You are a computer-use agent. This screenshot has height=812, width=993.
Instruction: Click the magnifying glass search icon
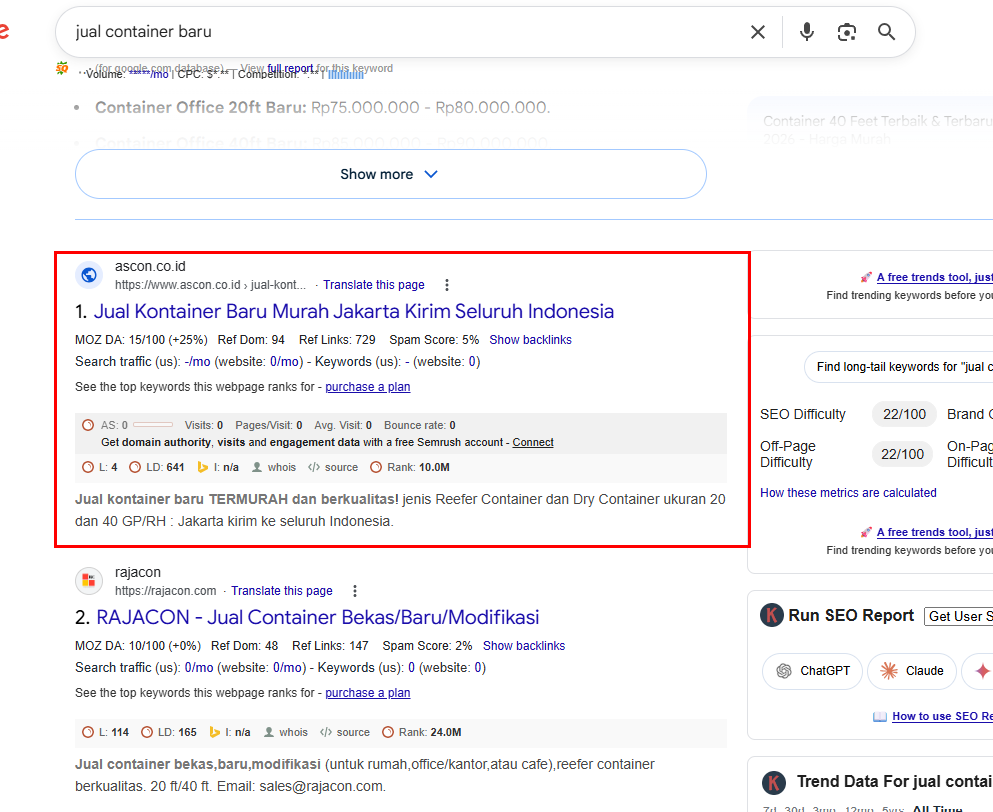(887, 32)
